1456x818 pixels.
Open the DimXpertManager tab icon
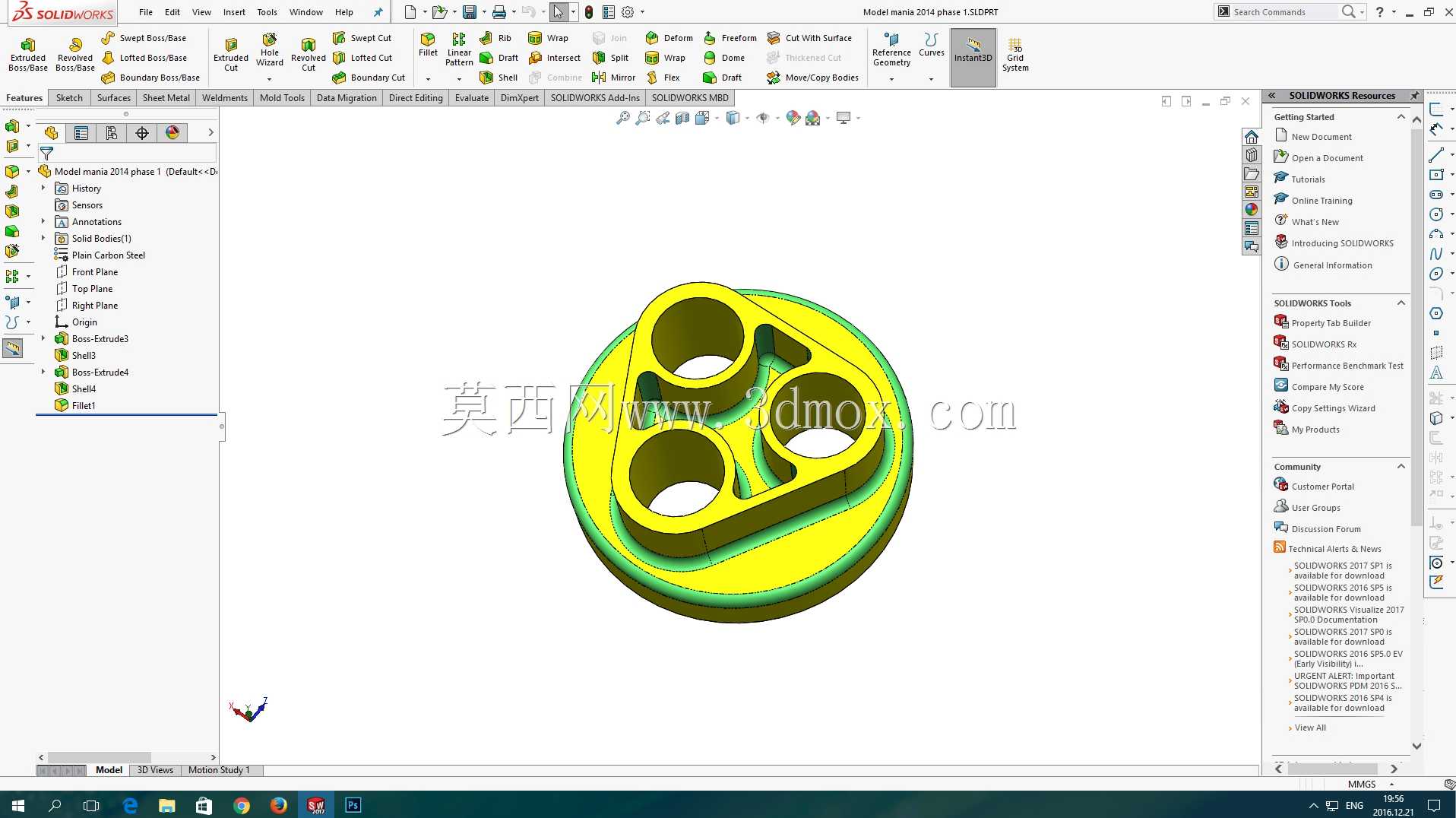point(142,133)
